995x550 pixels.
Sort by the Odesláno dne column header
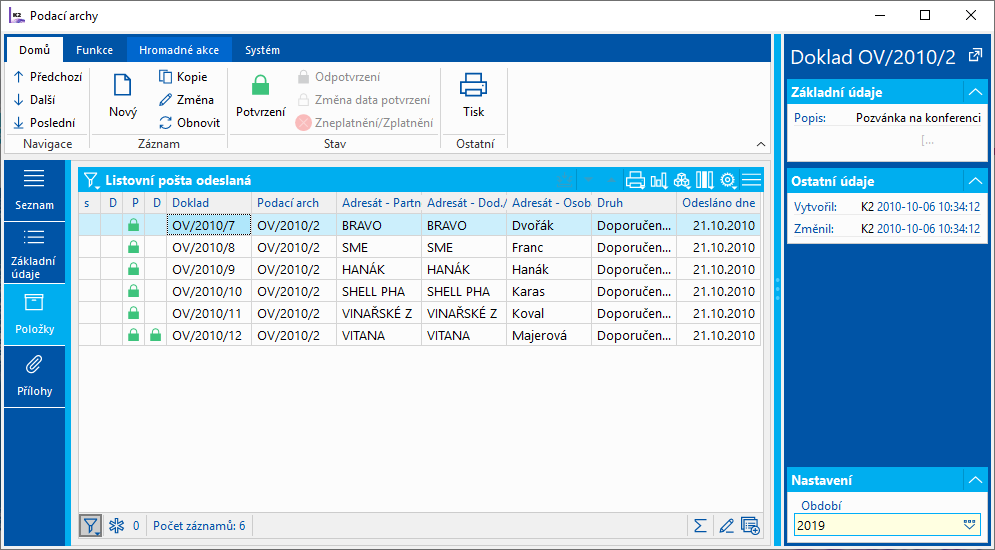coord(718,203)
